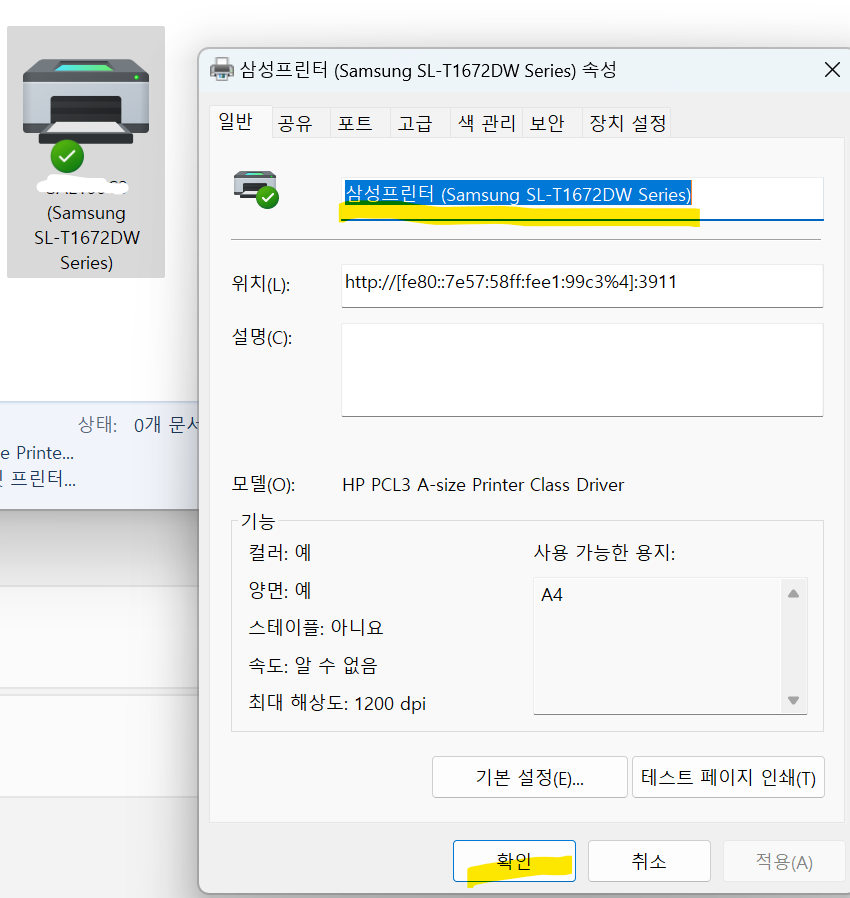
Task: Click the printer name input field
Action: [x=582, y=199]
